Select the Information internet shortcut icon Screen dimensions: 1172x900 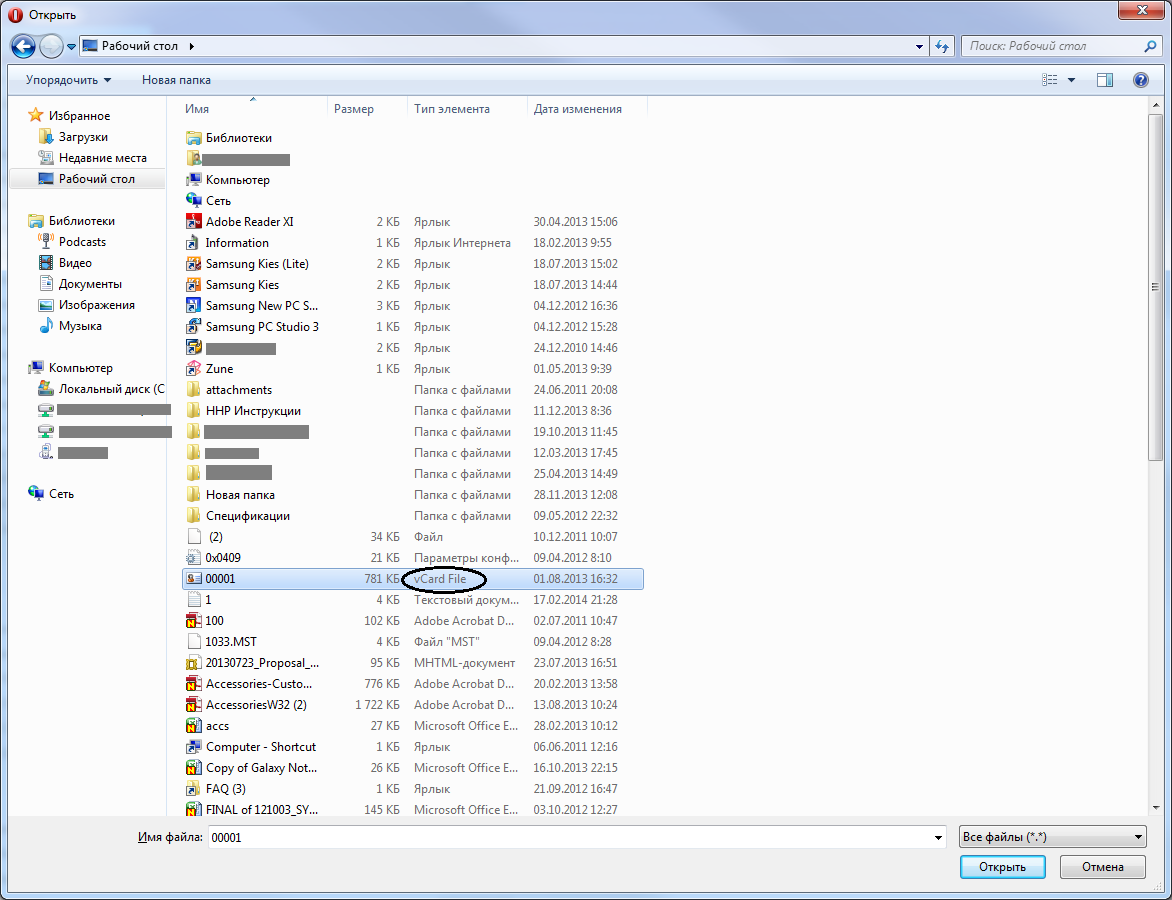(194, 242)
